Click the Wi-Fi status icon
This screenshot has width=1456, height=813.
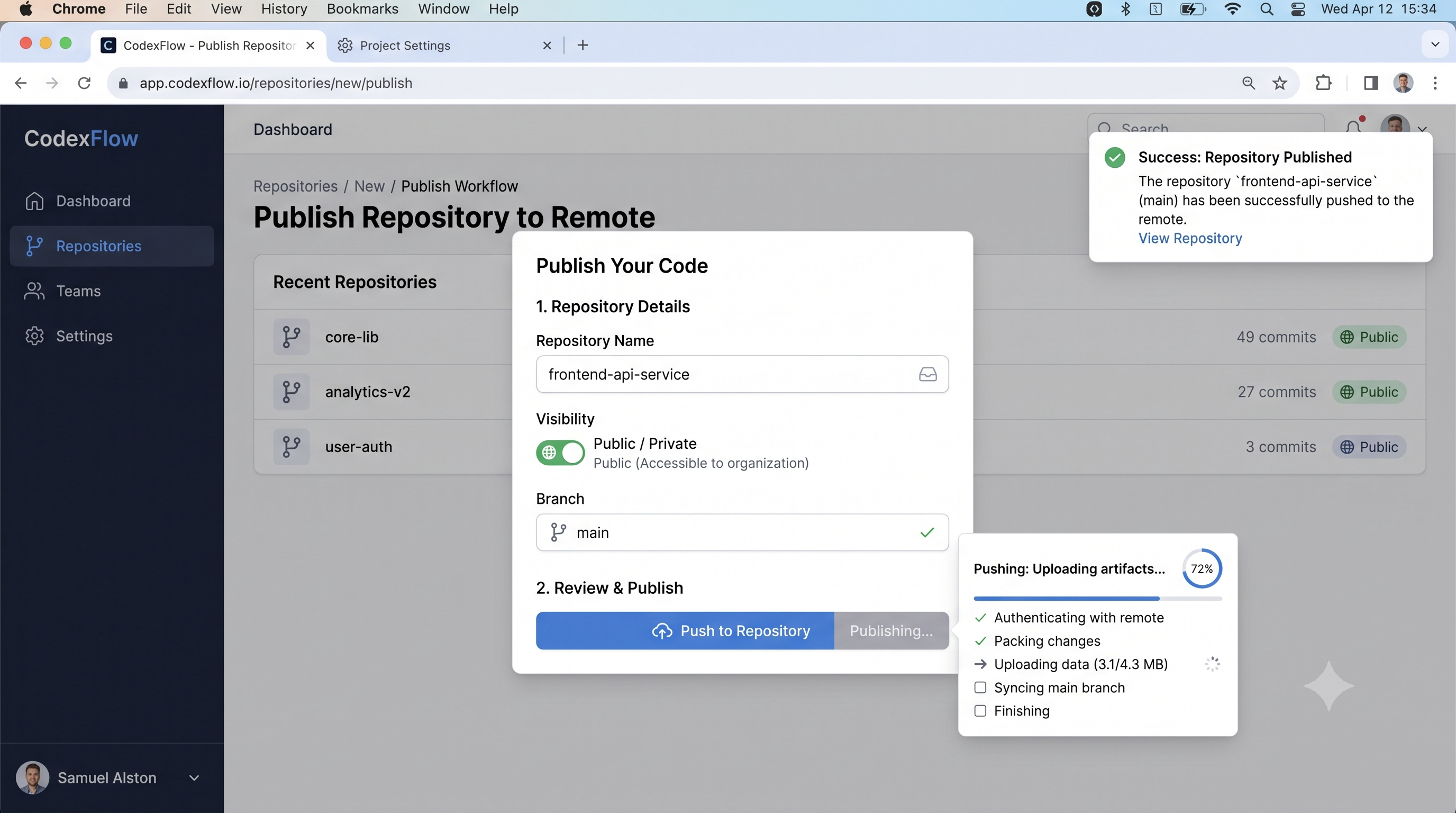tap(1232, 9)
